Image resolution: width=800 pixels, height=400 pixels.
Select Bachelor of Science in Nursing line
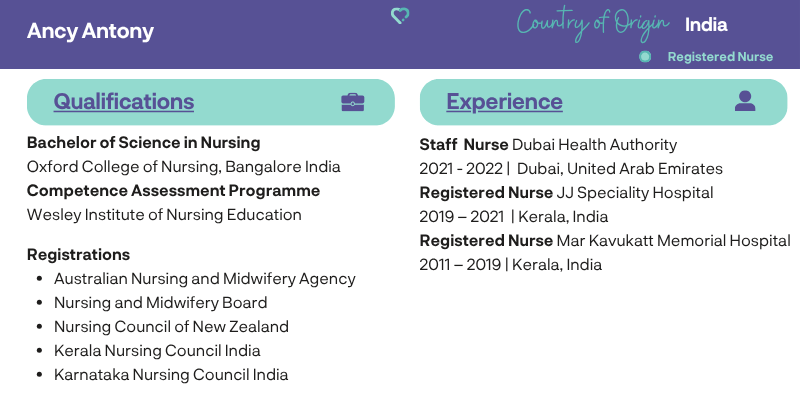[143, 142]
